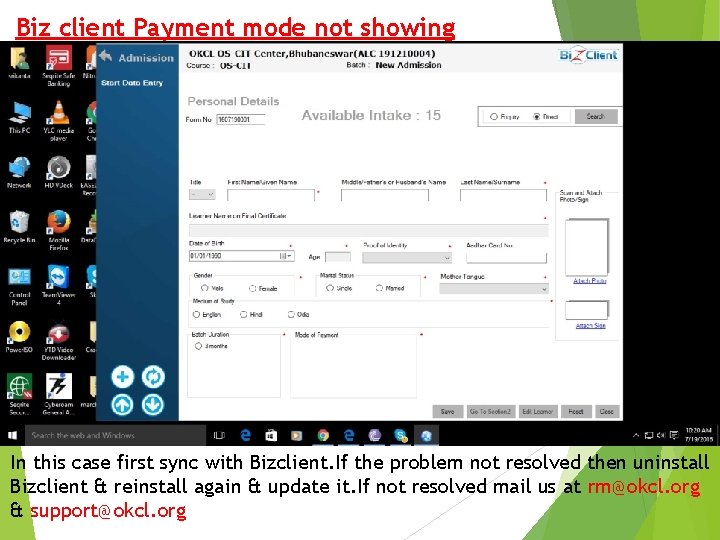Click the Windows Start button
The height and width of the screenshot is (540, 720).
12,435
